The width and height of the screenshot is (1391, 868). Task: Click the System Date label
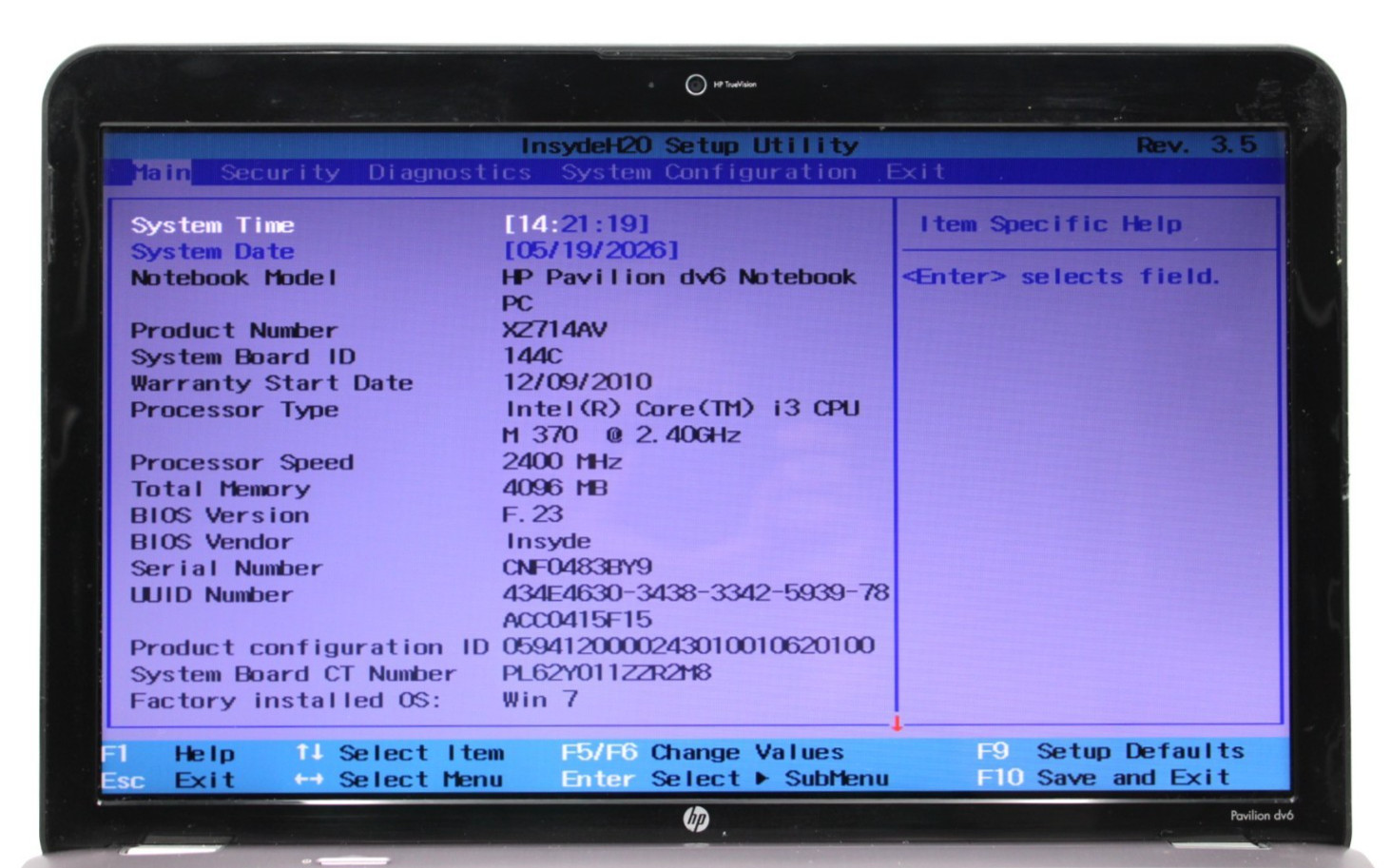[213, 251]
